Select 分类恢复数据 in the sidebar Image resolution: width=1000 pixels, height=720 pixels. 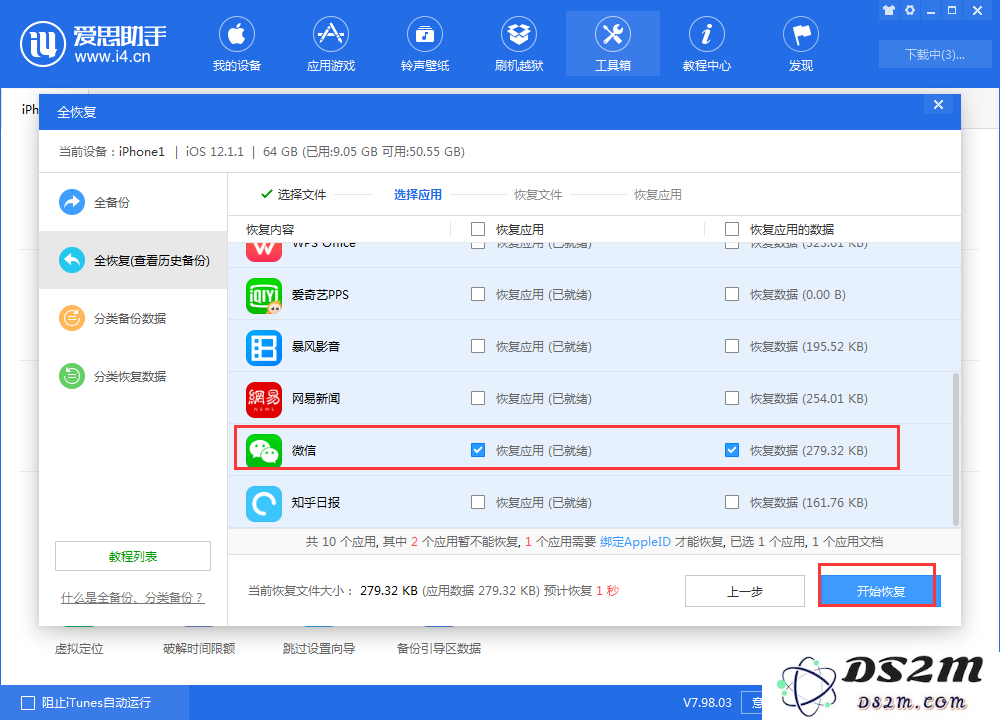(133, 376)
